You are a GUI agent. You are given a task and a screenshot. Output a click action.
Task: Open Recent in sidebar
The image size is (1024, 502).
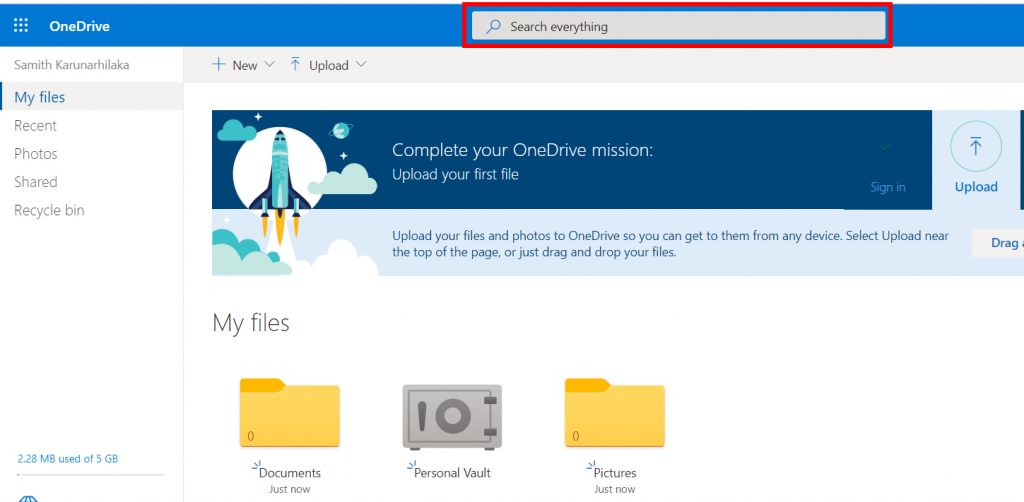pyautogui.click(x=35, y=125)
